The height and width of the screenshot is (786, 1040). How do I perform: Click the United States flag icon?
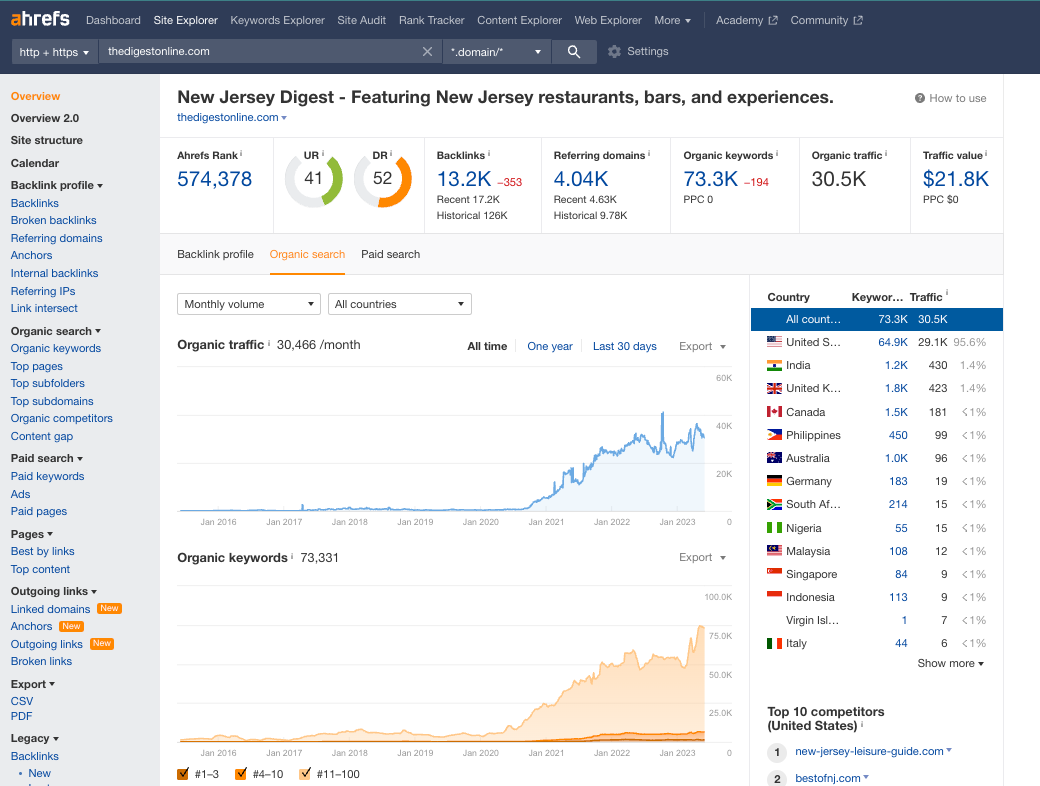[x=774, y=342]
